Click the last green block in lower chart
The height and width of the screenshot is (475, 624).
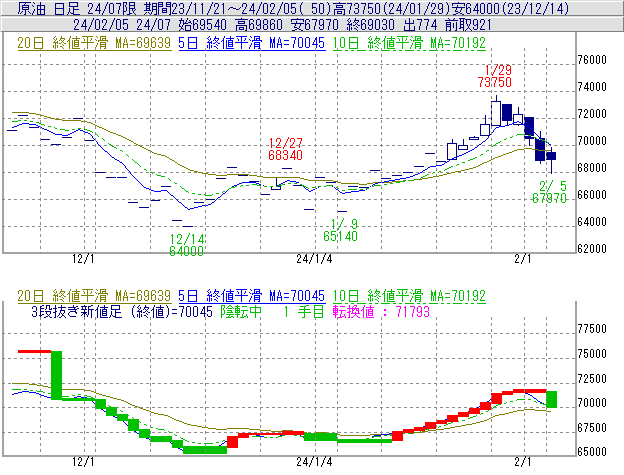click(552, 399)
